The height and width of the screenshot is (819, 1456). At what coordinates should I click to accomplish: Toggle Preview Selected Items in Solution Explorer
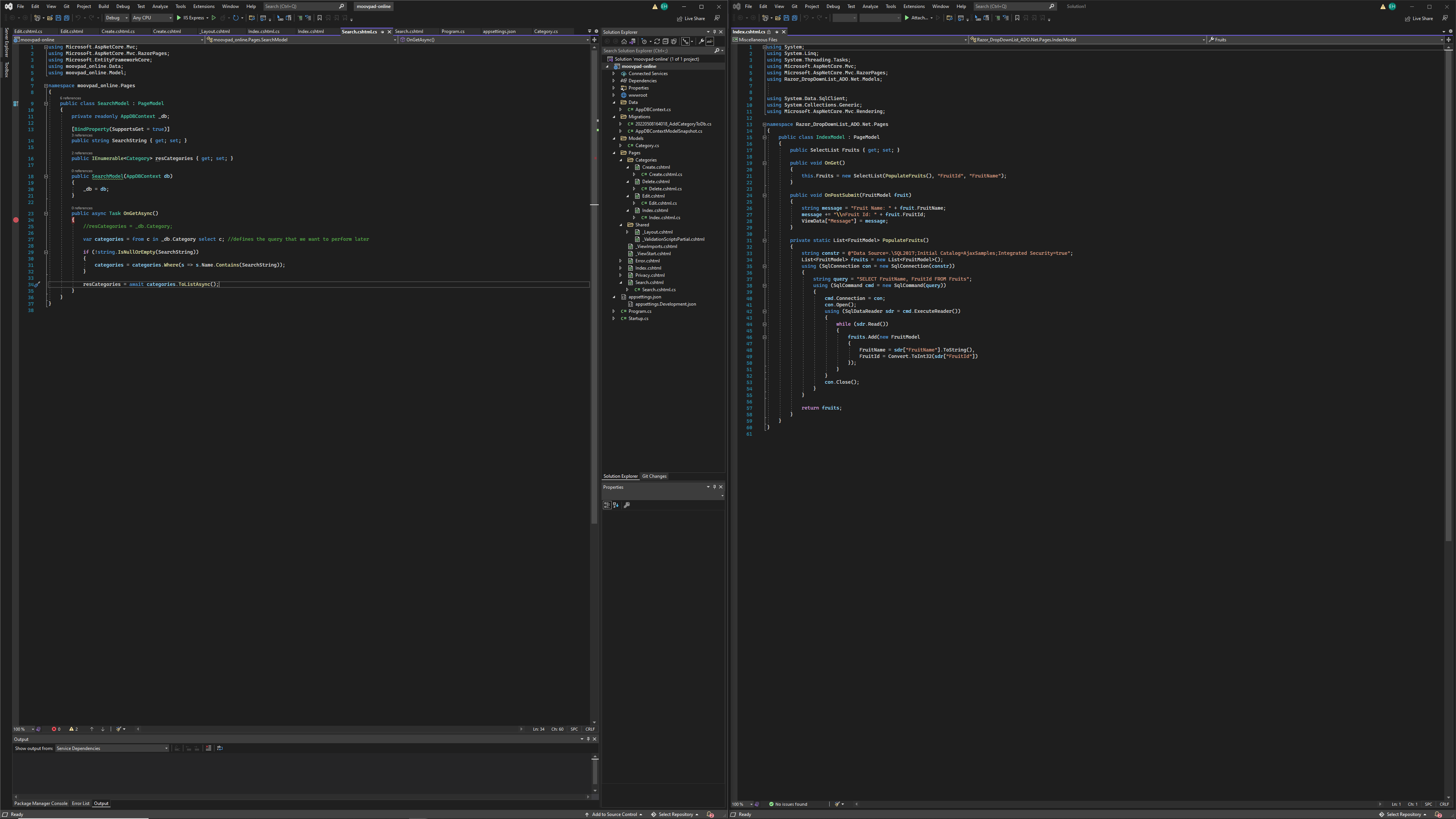tap(710, 41)
